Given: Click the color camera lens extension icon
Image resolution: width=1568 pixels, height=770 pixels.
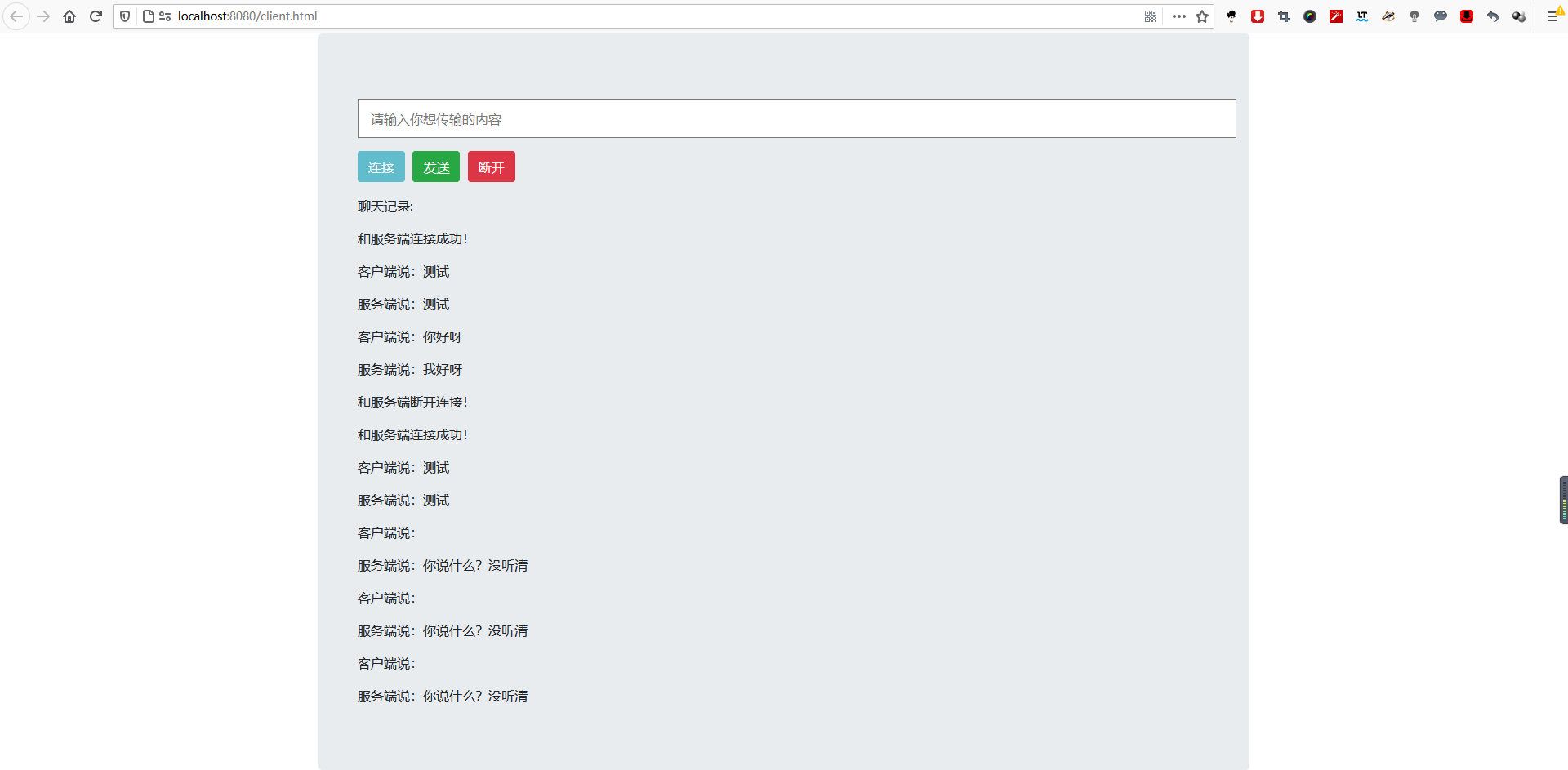Looking at the screenshot, I should [1310, 16].
